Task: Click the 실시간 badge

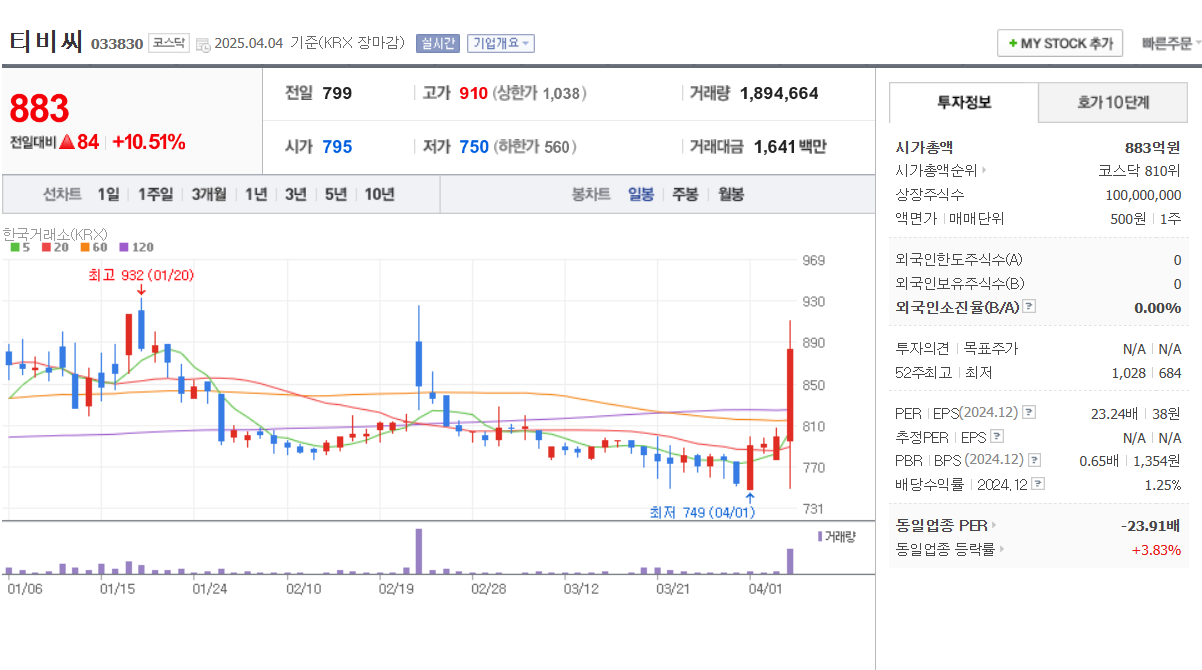Action: 438,43
